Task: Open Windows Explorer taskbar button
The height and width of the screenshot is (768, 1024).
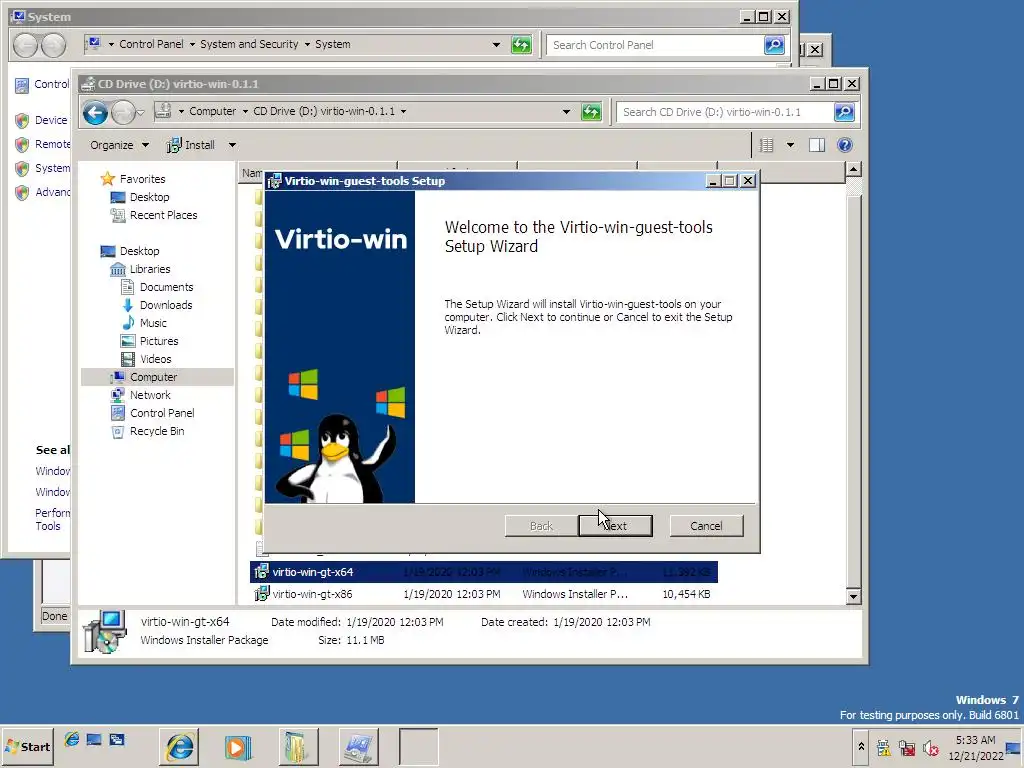Action: click(x=298, y=746)
